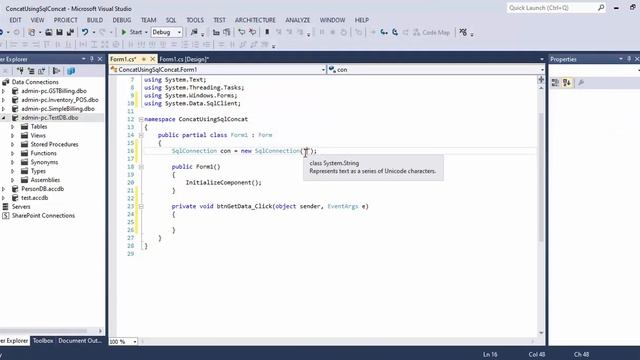Click the Comment selected lines icon
This screenshot has height=360, width=640.
[242, 32]
